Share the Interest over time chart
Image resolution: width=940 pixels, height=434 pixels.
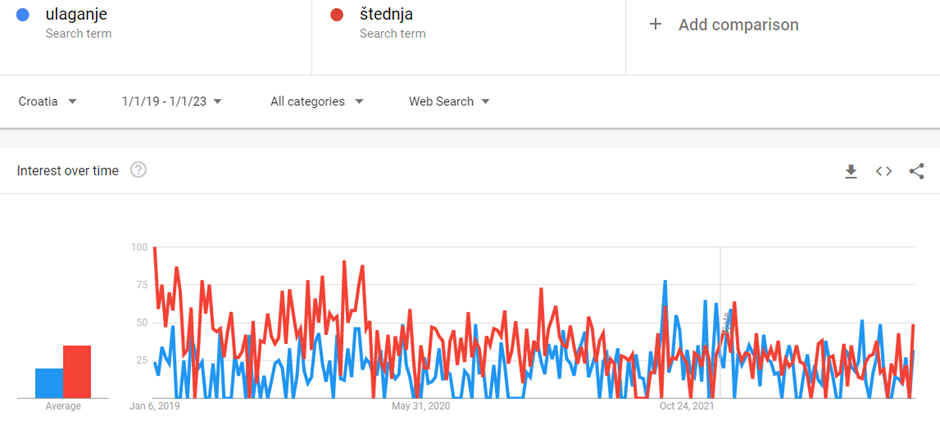tap(917, 171)
